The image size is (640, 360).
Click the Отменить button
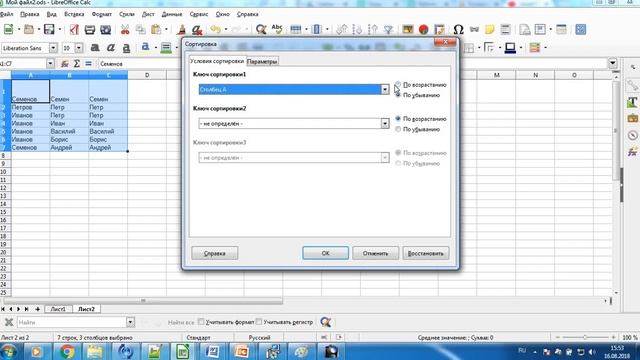coord(376,253)
